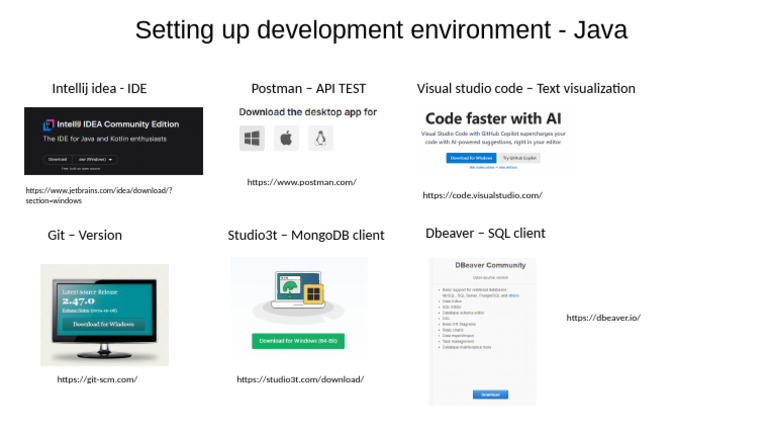Click the Apple logo icon under Postman
Screen dimensions: 768x433
coord(287,139)
